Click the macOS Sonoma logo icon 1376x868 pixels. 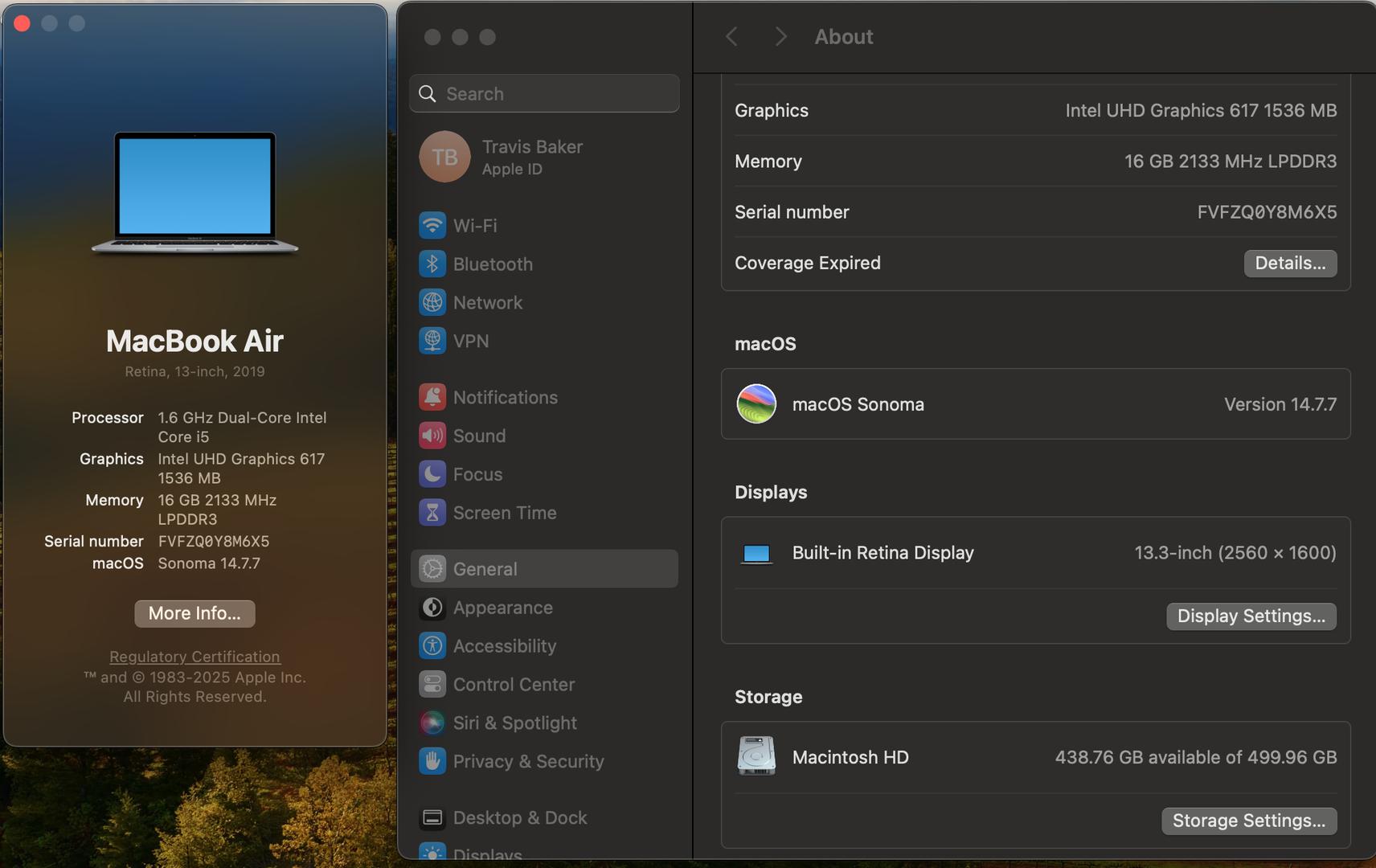[756, 403]
